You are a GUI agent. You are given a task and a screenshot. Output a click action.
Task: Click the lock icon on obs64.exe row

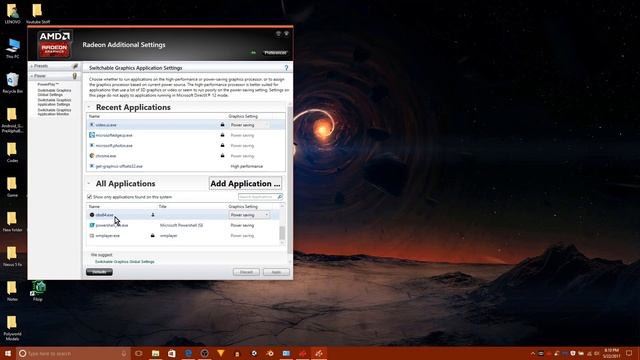tap(153, 215)
